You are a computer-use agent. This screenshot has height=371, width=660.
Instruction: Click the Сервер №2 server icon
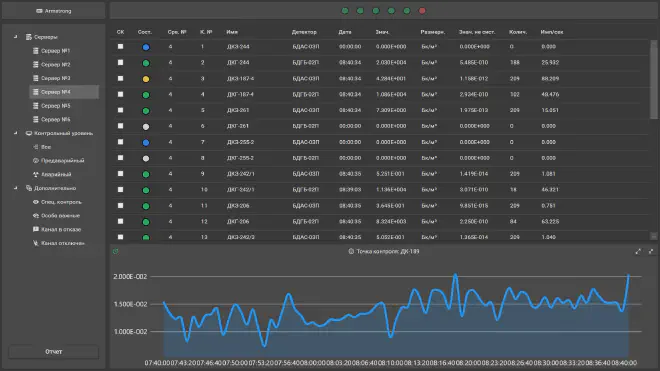tap(36, 64)
